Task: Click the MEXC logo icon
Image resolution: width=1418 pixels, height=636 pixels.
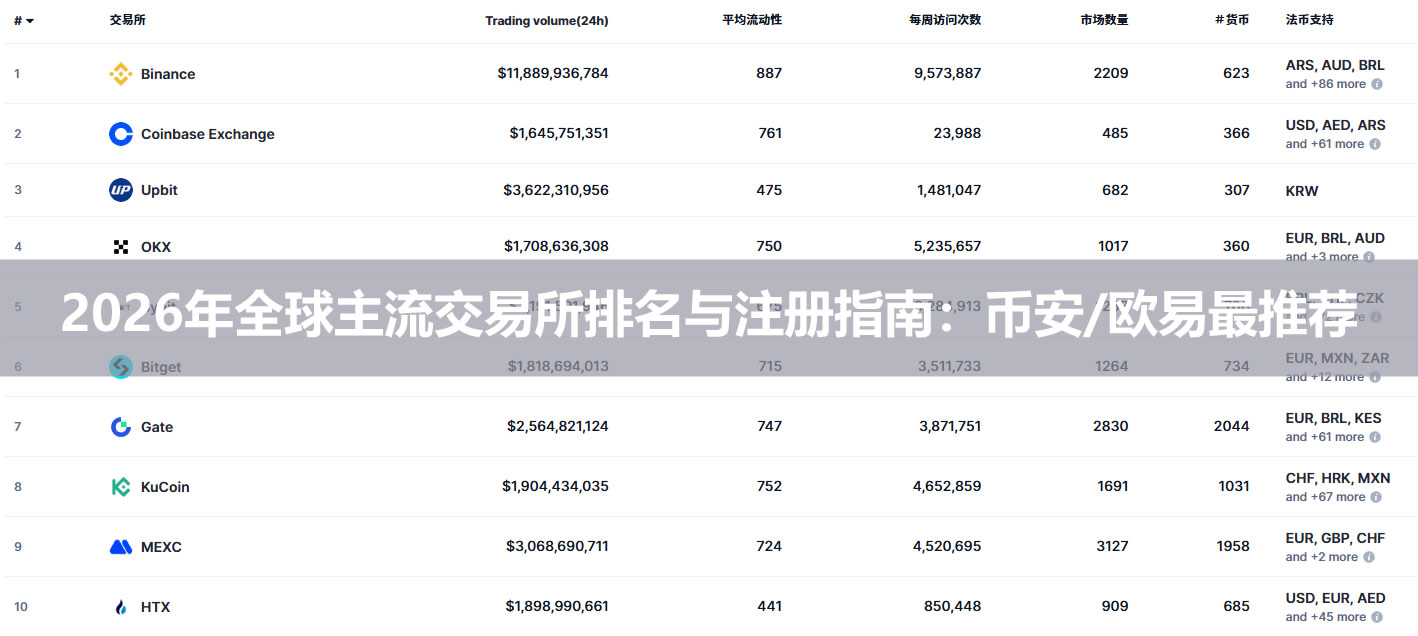Action: pos(121,547)
